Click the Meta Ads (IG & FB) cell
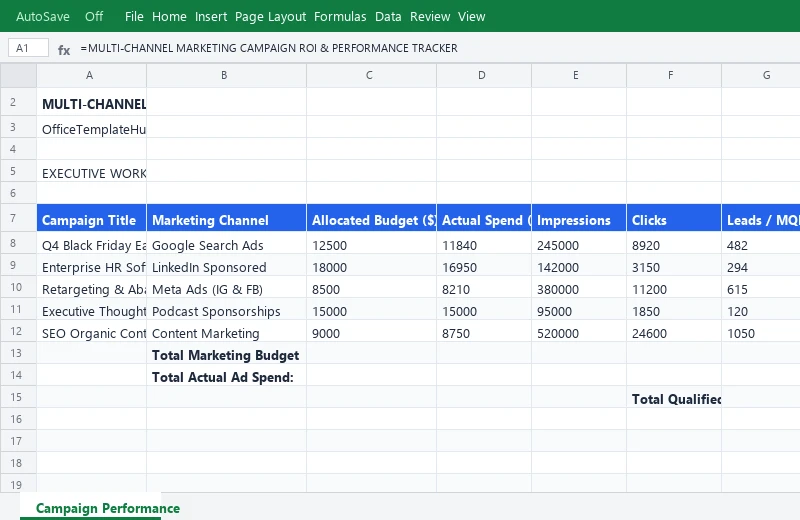The image size is (800, 520). point(227,287)
